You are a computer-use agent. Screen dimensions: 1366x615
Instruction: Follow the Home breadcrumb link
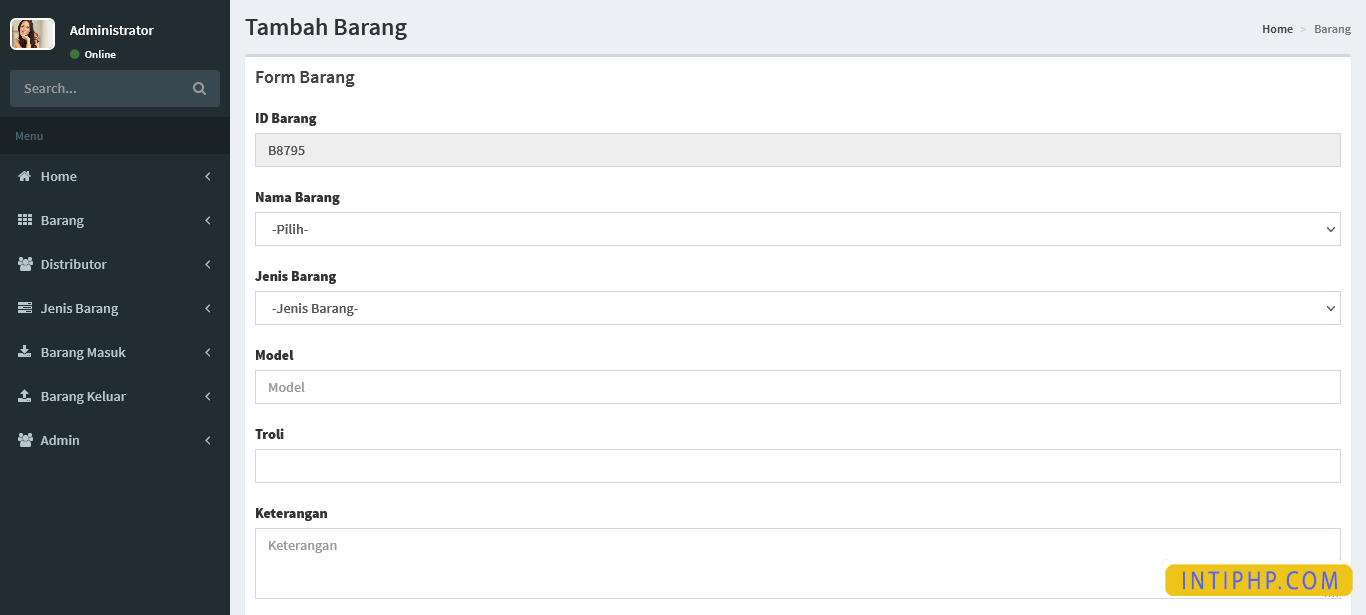click(x=1277, y=29)
